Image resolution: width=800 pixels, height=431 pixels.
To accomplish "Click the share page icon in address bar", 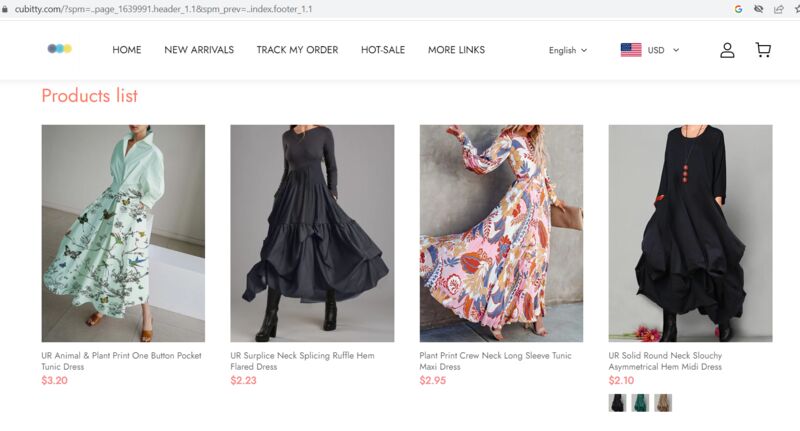I will click(779, 9).
